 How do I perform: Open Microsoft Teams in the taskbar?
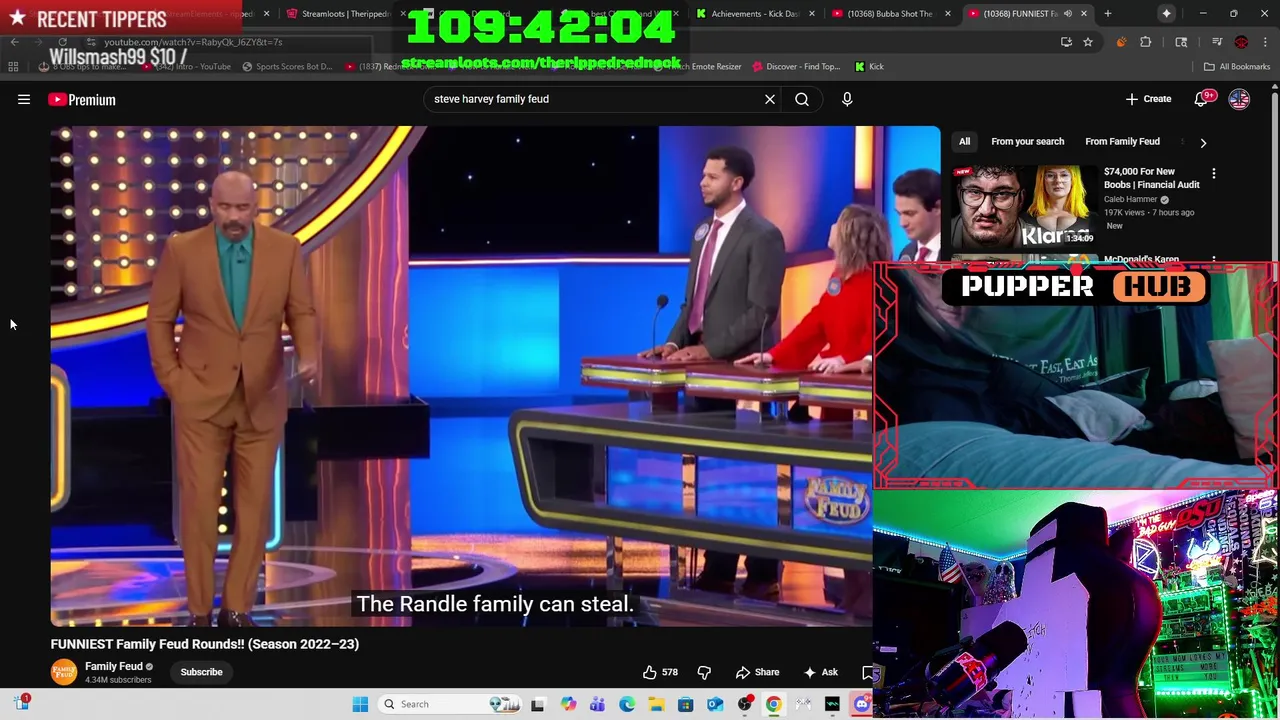pyautogui.click(x=597, y=704)
